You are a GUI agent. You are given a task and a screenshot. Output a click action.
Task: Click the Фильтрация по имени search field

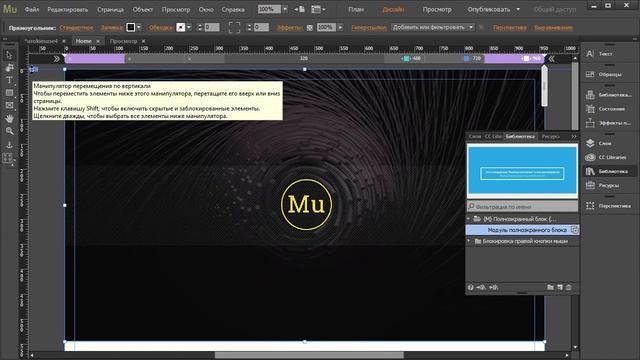(x=522, y=207)
